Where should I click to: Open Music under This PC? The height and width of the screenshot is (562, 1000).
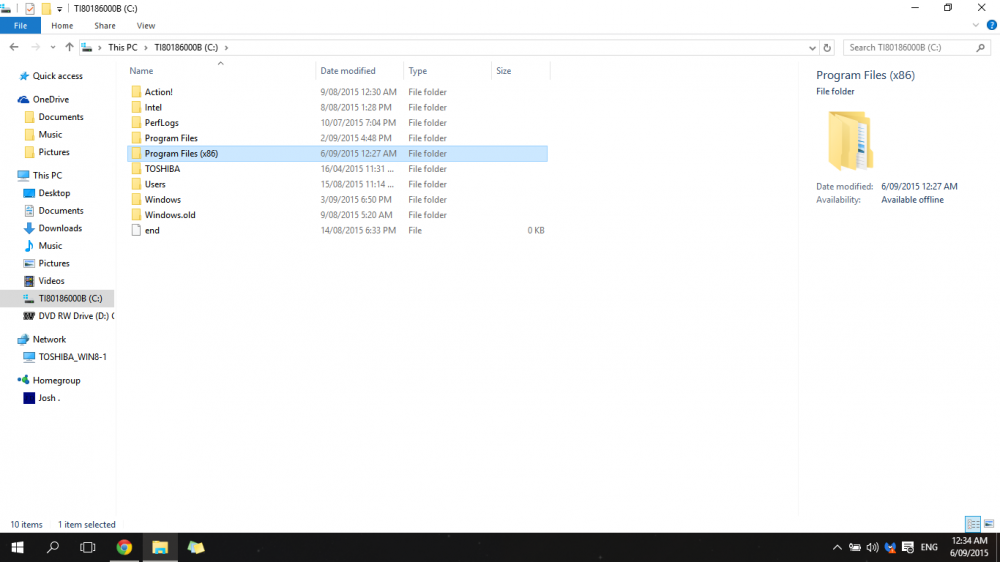pyautogui.click(x=50, y=246)
